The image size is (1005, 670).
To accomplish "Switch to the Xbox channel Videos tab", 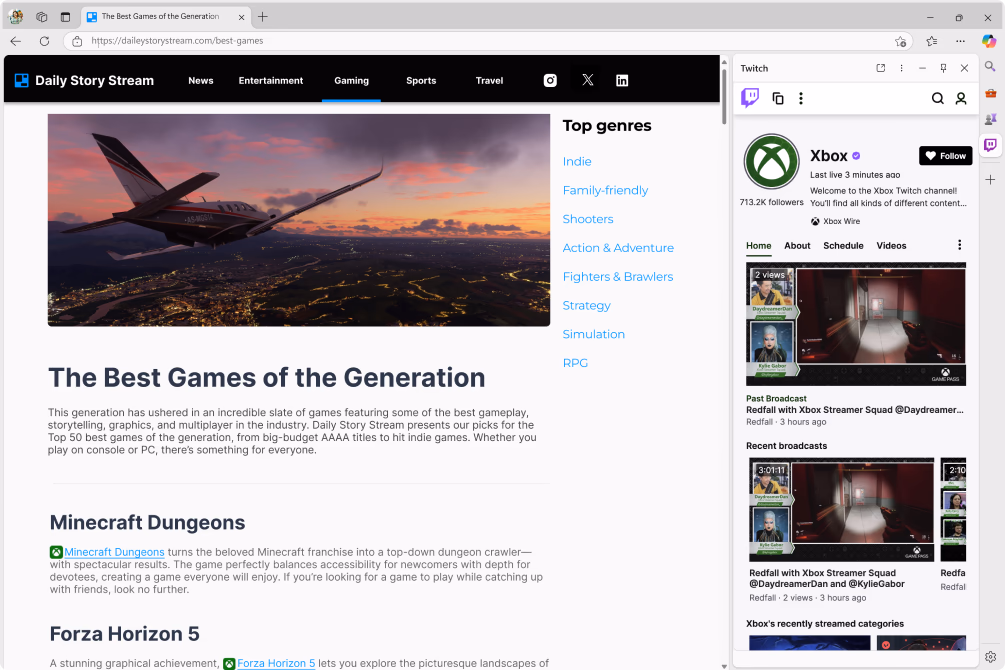I will point(892,246).
